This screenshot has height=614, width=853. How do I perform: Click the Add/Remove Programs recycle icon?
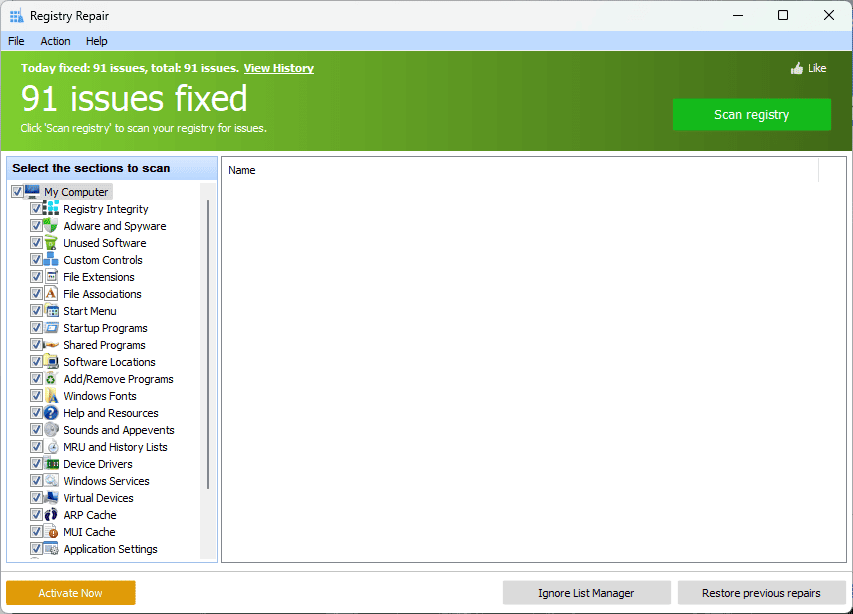click(x=51, y=379)
